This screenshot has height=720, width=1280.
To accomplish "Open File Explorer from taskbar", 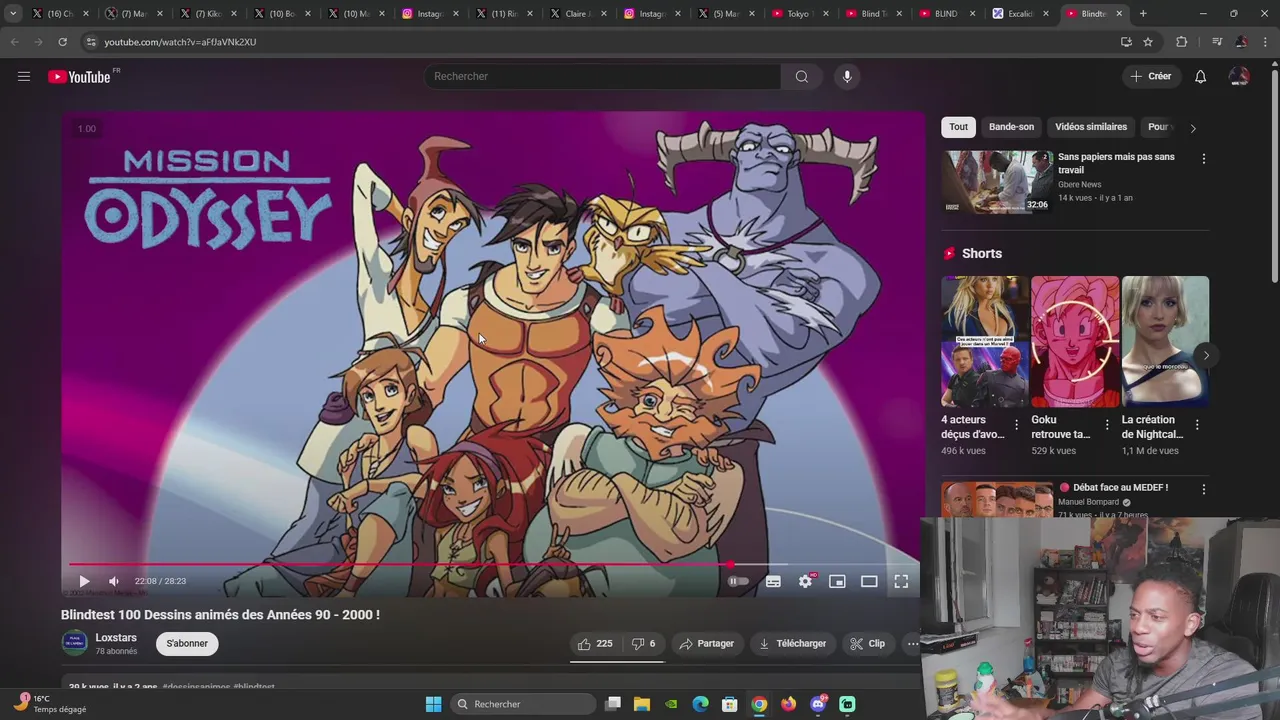I will (x=642, y=704).
